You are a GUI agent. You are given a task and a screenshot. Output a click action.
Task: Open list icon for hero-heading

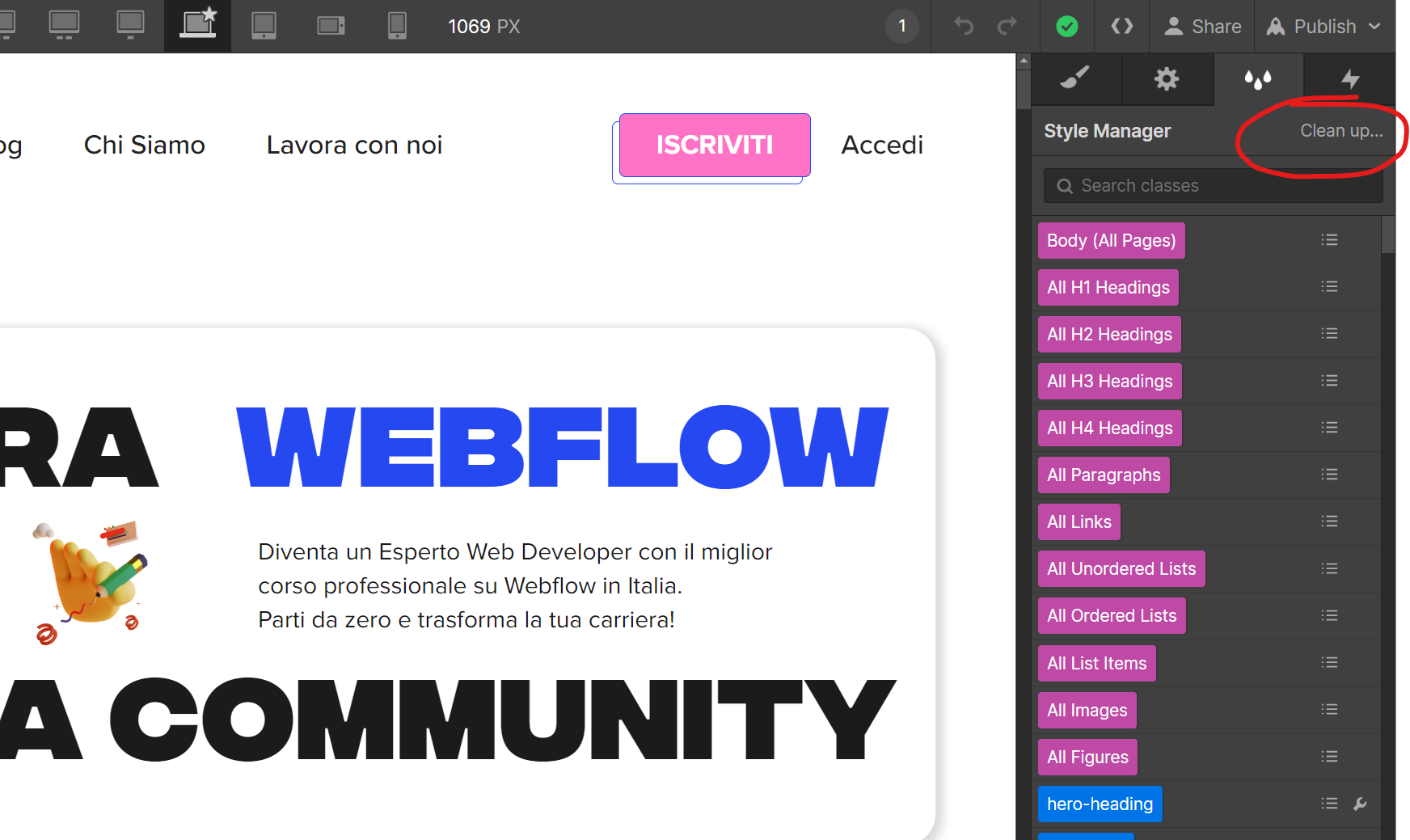[1329, 804]
